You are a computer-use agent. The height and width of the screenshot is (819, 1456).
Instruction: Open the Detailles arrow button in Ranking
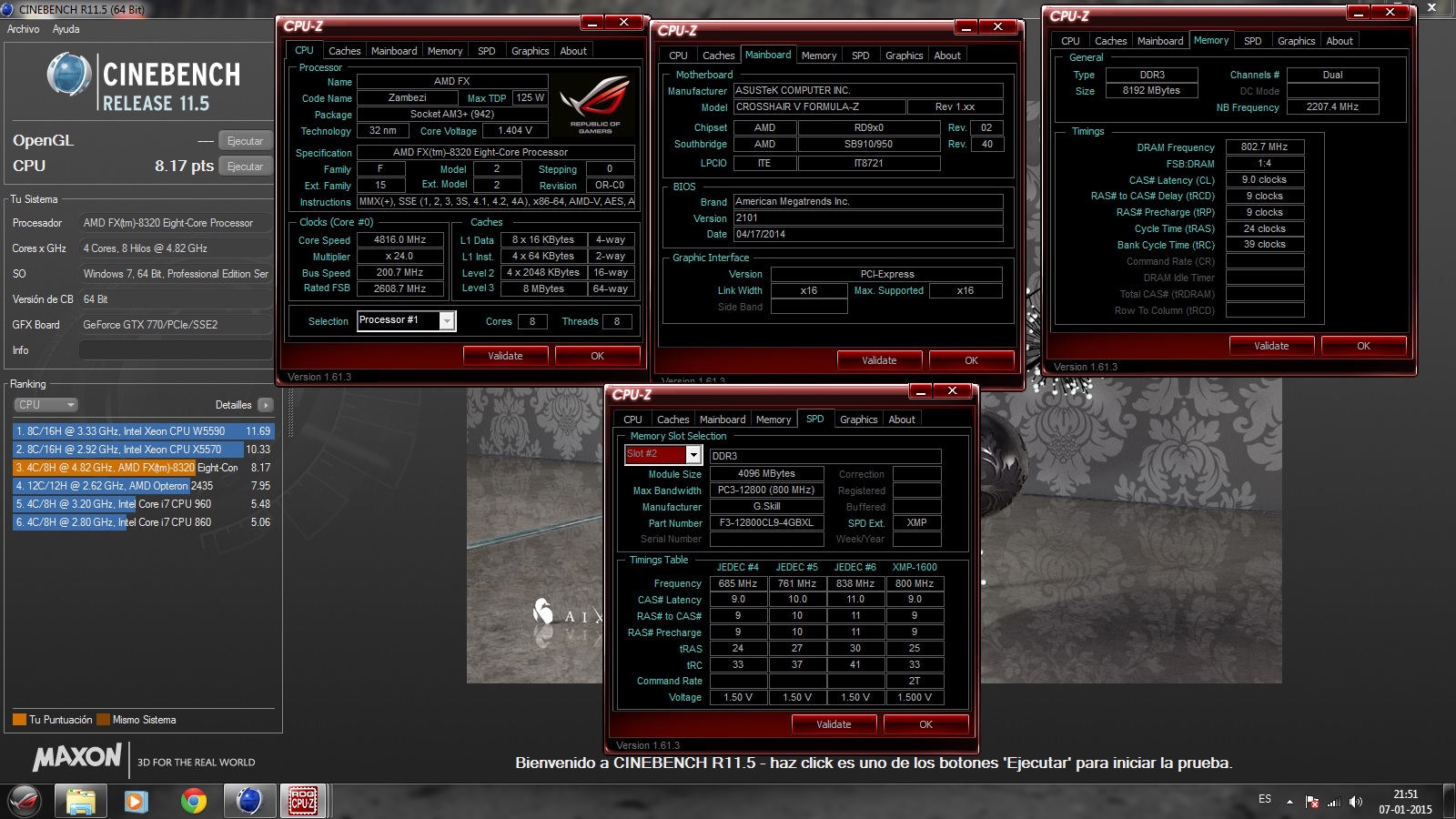265,405
